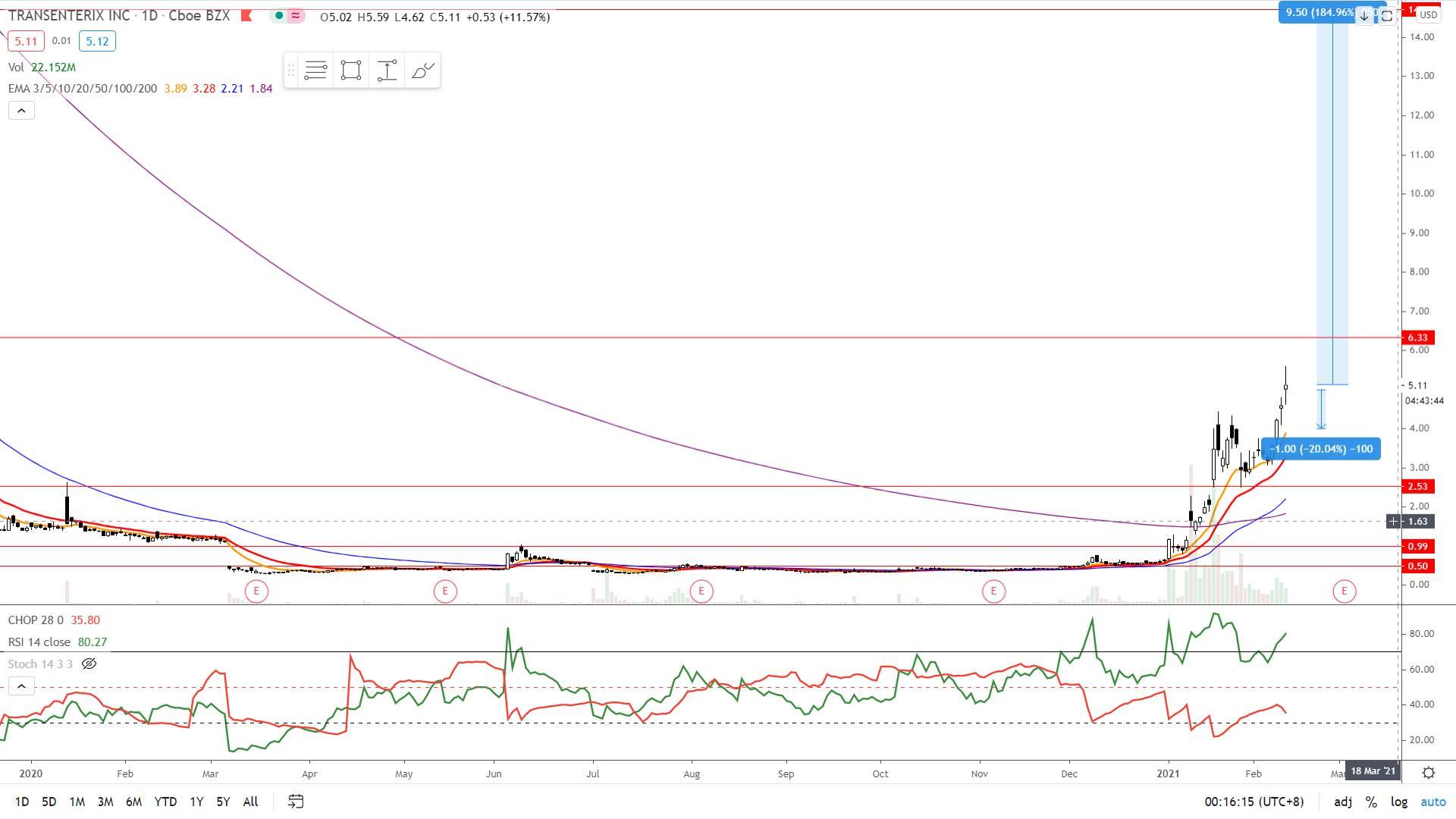The image size is (1456, 819).
Task: Click the red flag icon beside Cboe BZX
Action: click(x=246, y=15)
